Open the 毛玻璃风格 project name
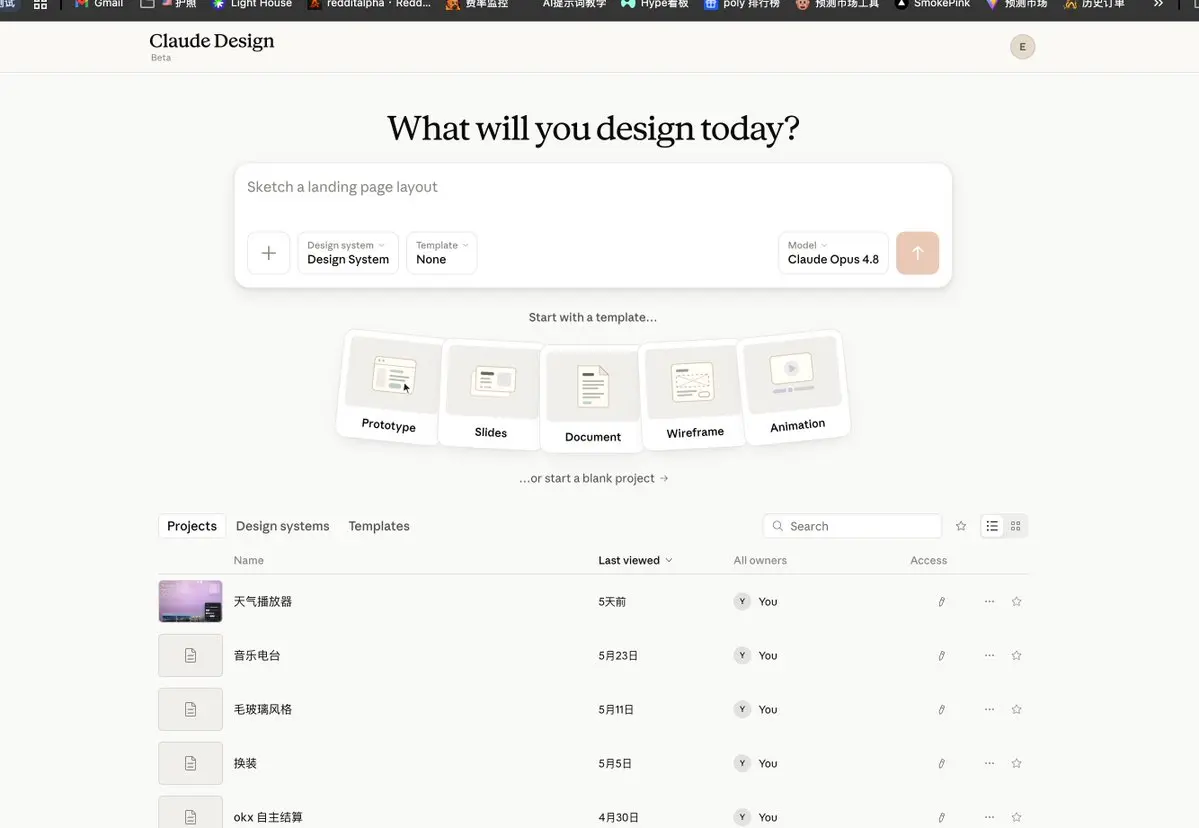Screen dimensions: 1199x828 (262, 709)
